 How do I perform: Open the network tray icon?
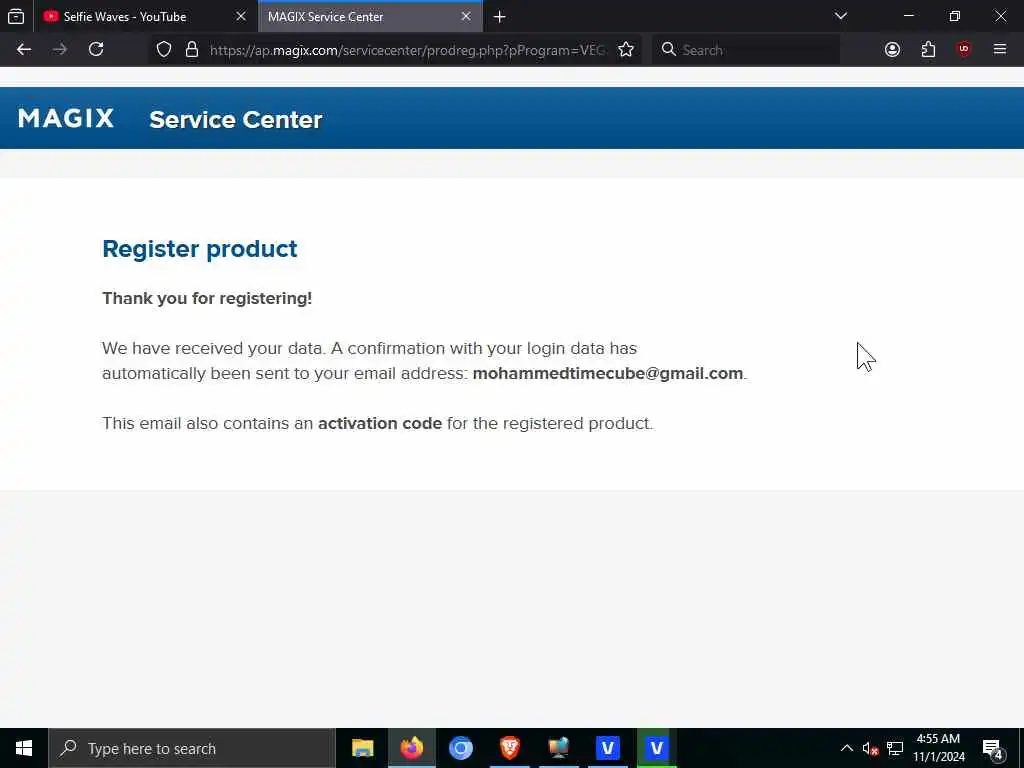pyautogui.click(x=895, y=748)
